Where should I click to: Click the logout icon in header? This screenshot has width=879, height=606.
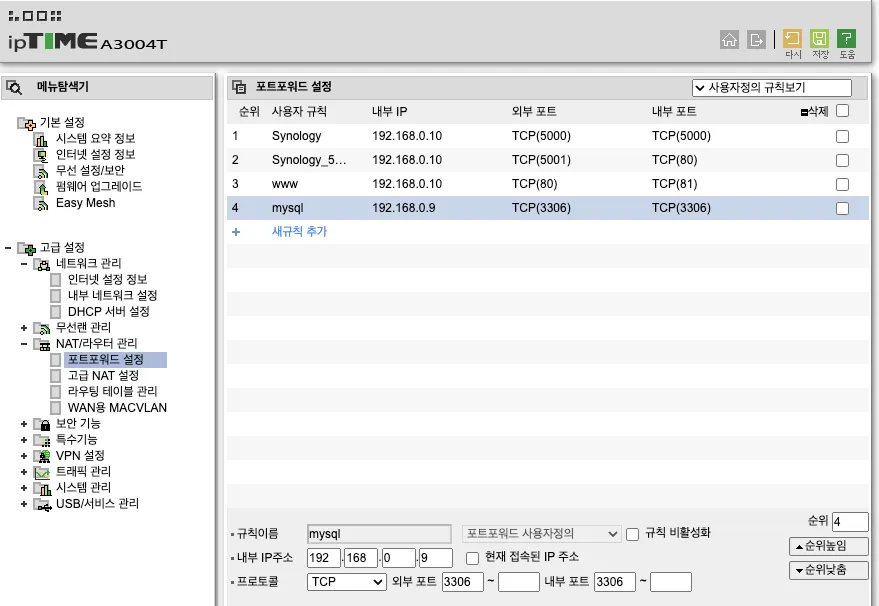pyautogui.click(x=757, y=39)
